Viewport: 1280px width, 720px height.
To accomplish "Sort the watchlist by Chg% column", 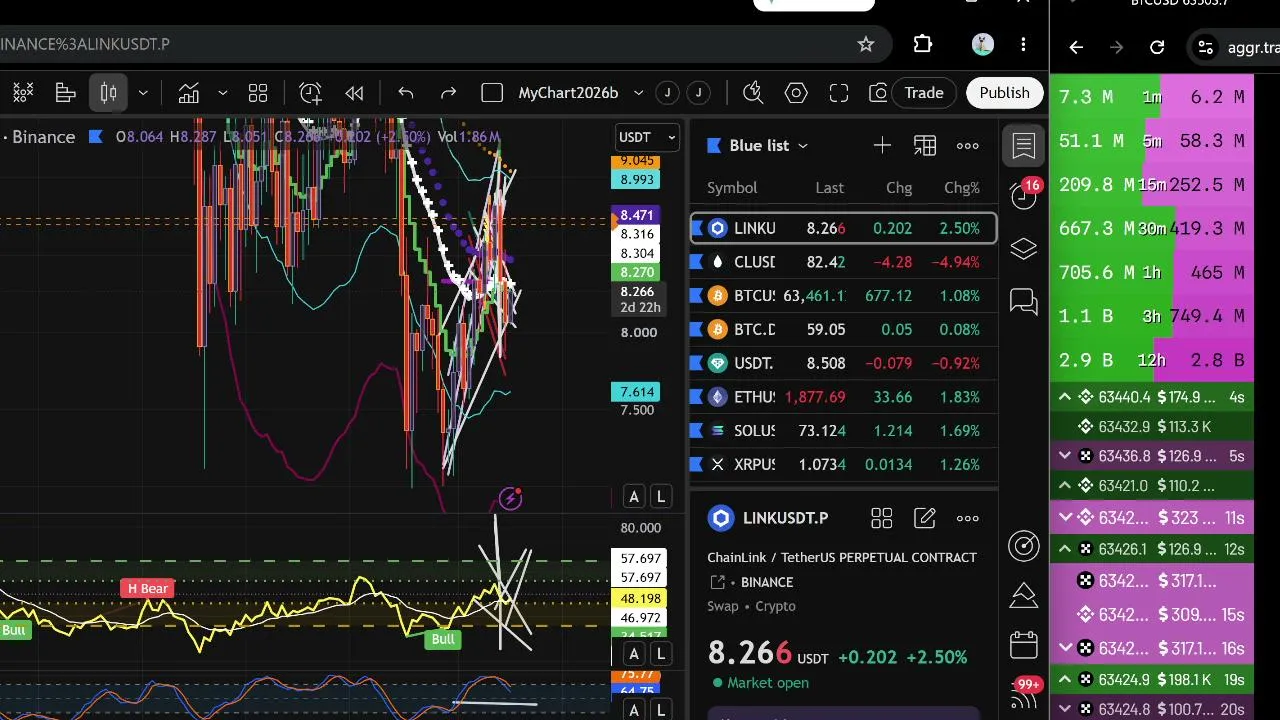I will click(x=962, y=188).
